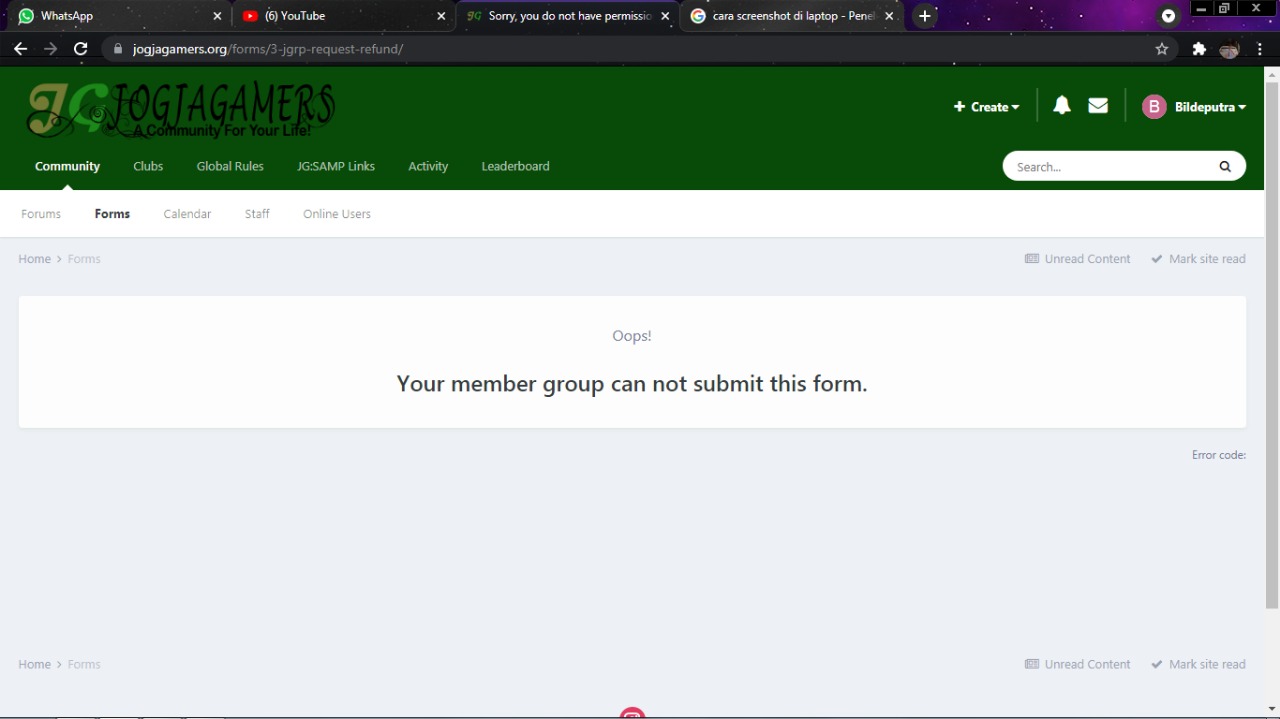This screenshot has width=1280, height=719.
Task: Click top Forms breadcrumb link
Action: (x=84, y=259)
